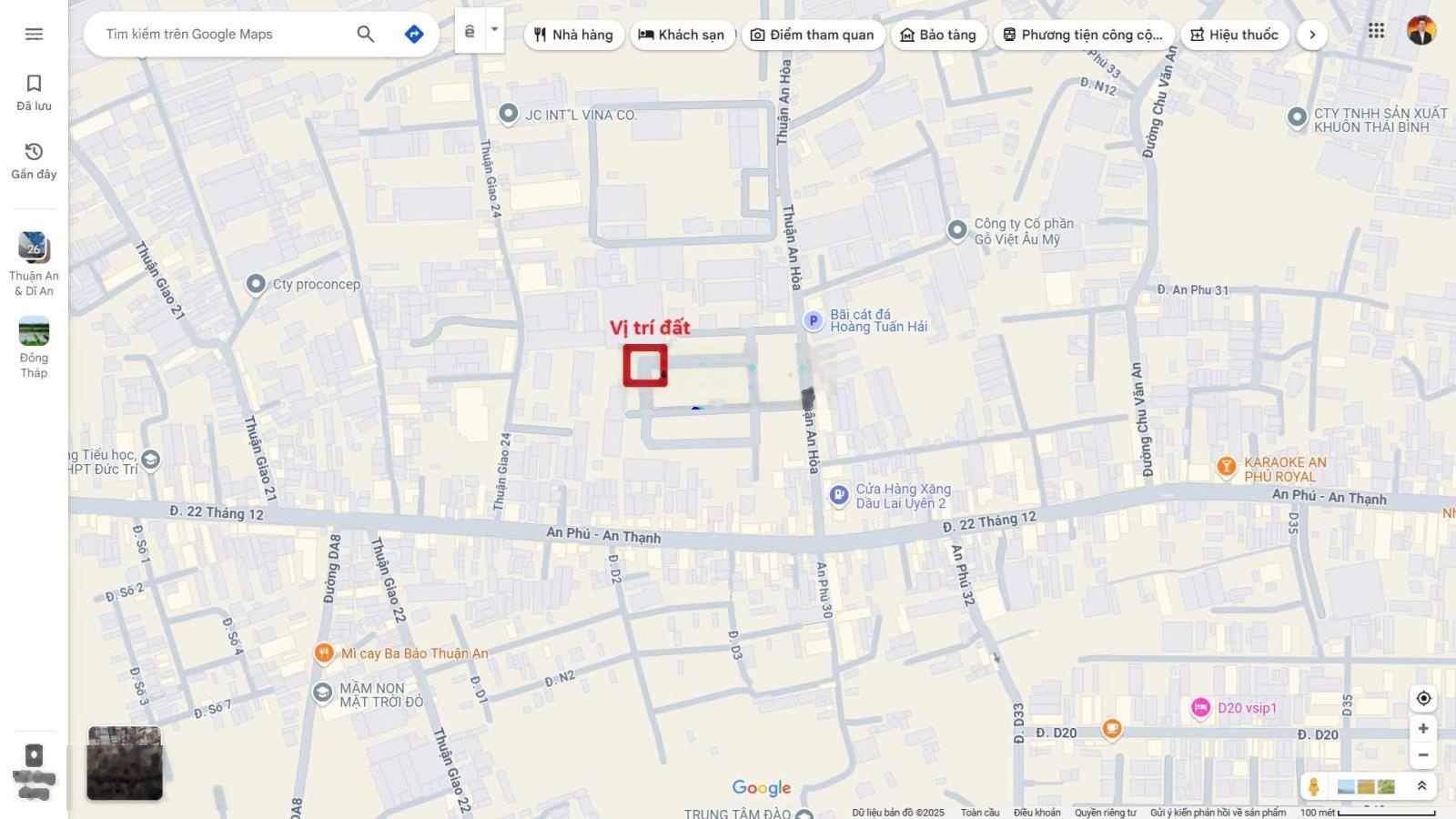
Task: Open the input language dropdown arrow
Action: click(494, 30)
